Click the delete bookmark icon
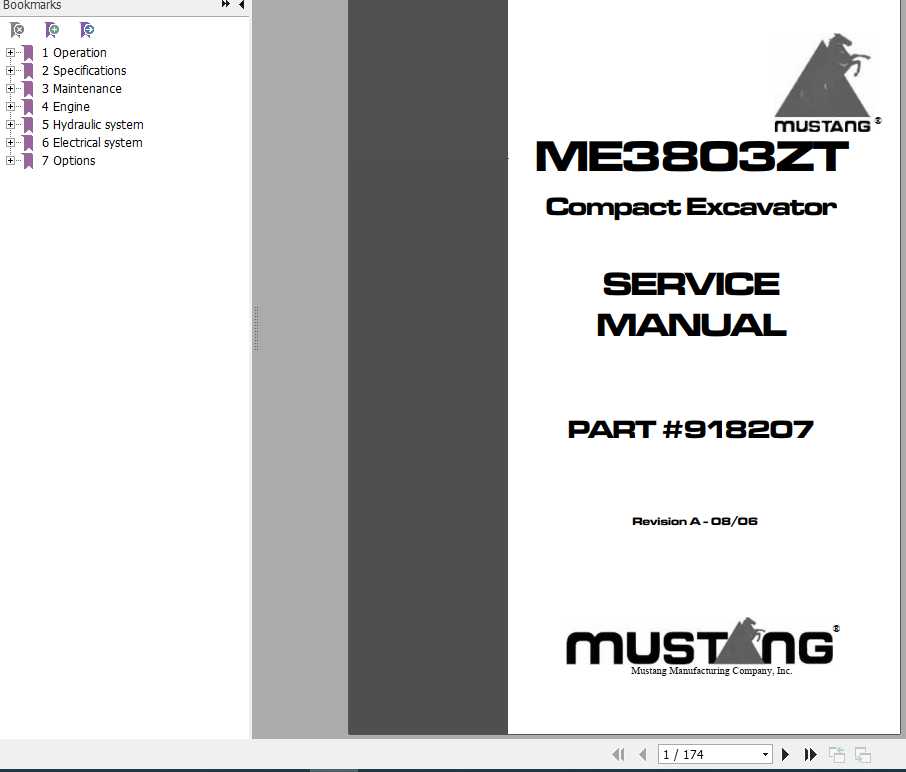 (17, 30)
